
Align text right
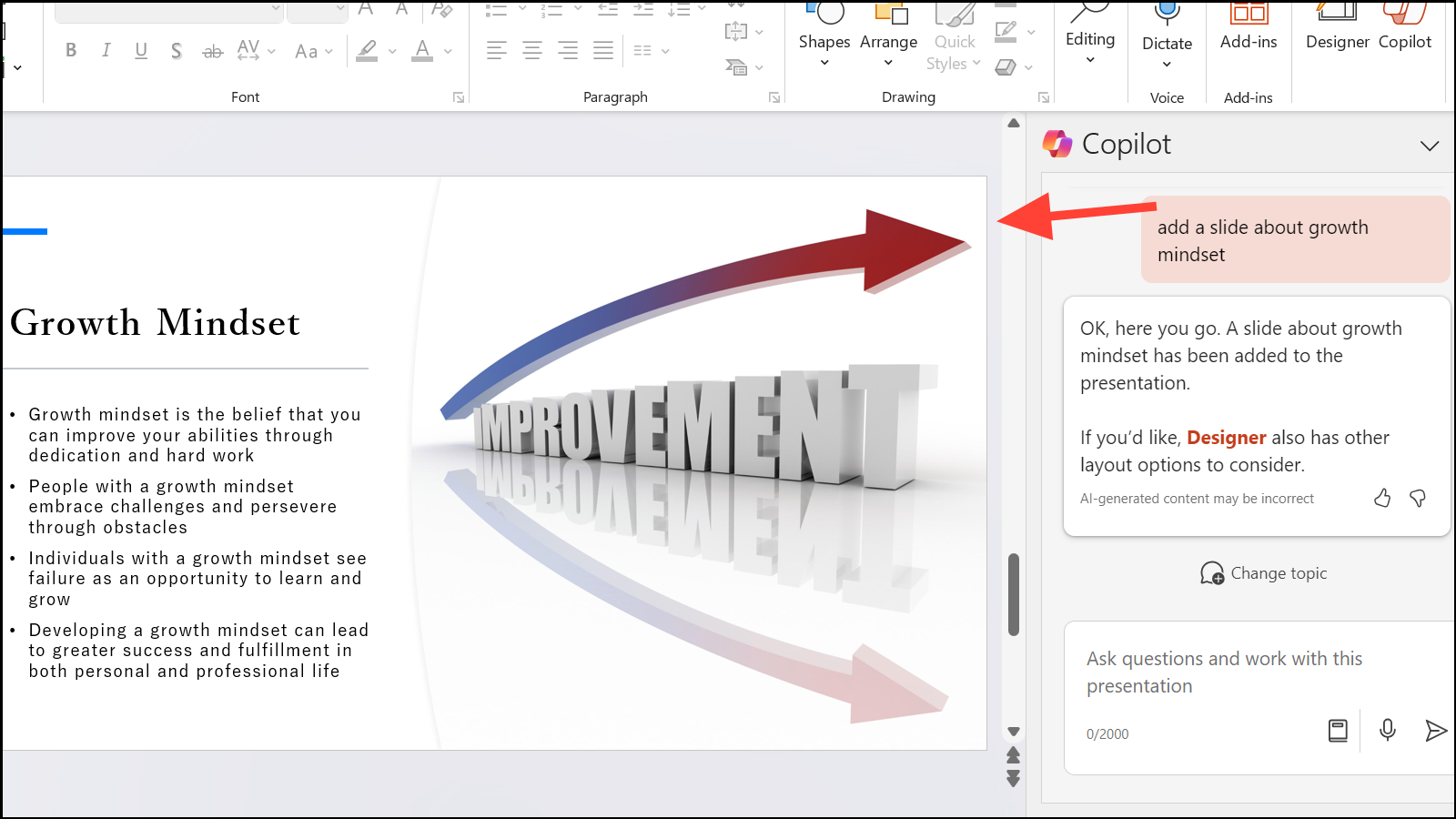pyautogui.click(x=568, y=51)
